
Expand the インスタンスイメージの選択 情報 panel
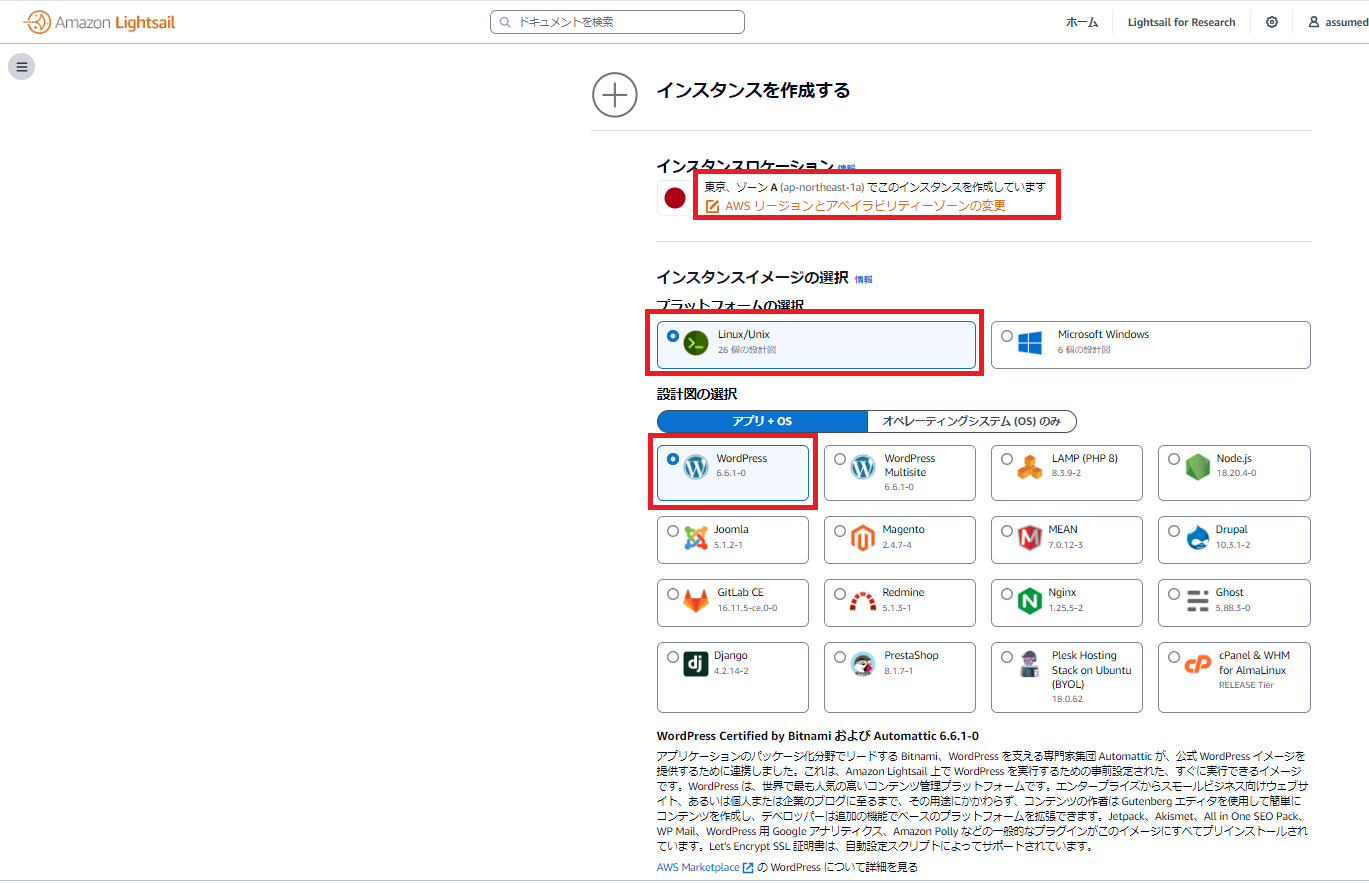click(x=862, y=279)
